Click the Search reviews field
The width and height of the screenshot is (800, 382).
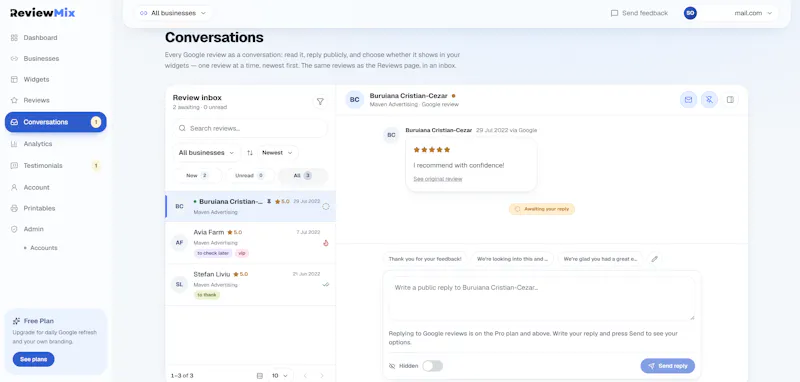(x=250, y=129)
